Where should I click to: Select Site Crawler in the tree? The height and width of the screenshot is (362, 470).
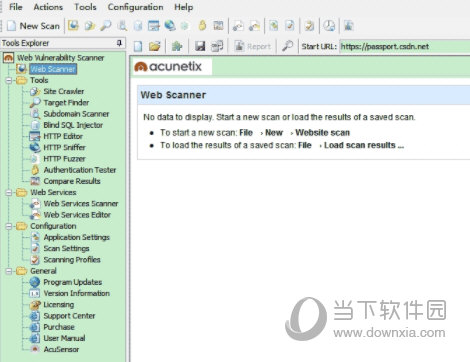[x=64, y=91]
